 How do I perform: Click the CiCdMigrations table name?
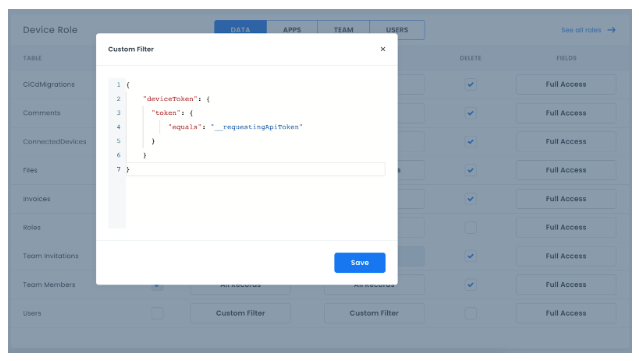click(x=48, y=84)
